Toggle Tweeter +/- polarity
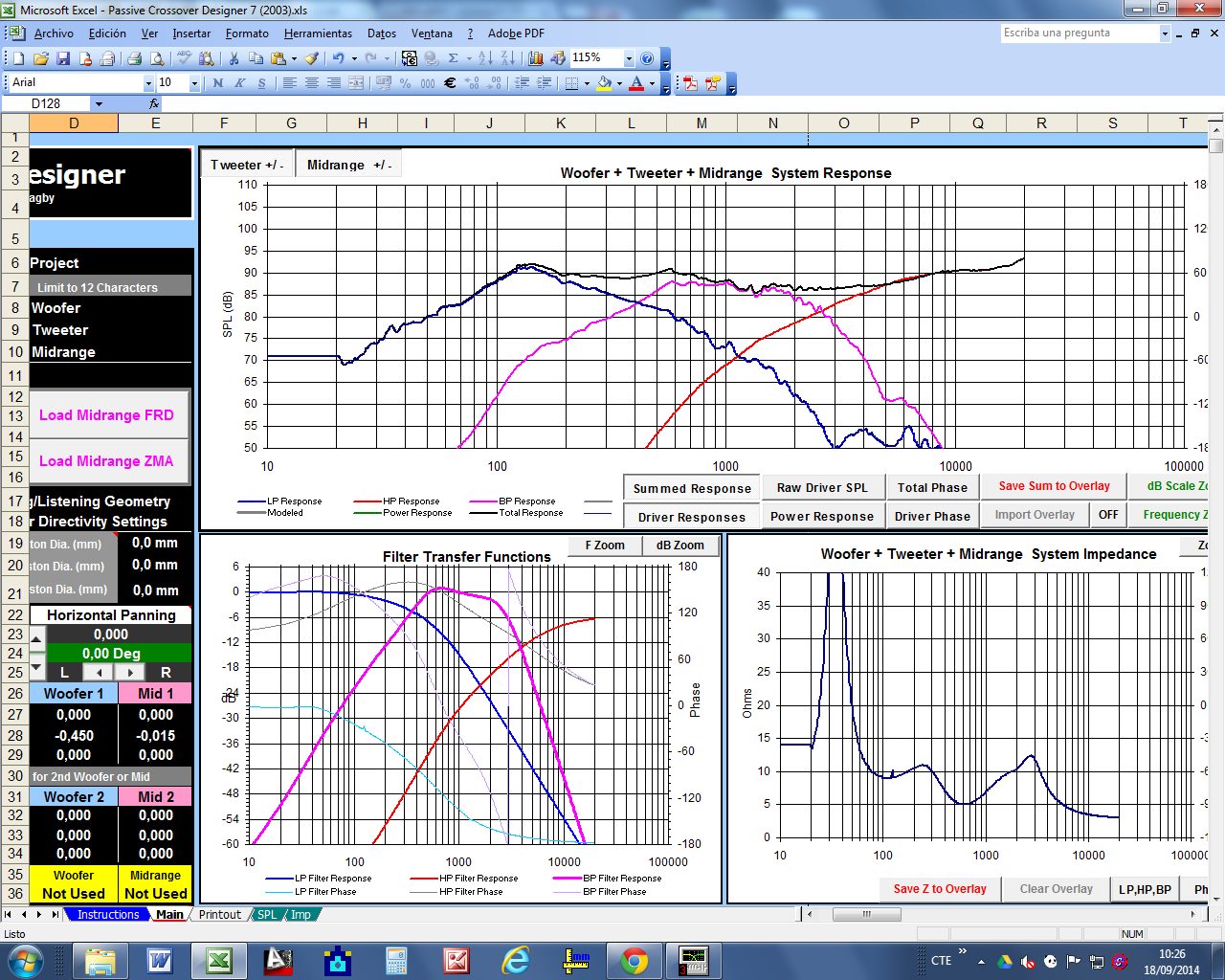 (247, 165)
